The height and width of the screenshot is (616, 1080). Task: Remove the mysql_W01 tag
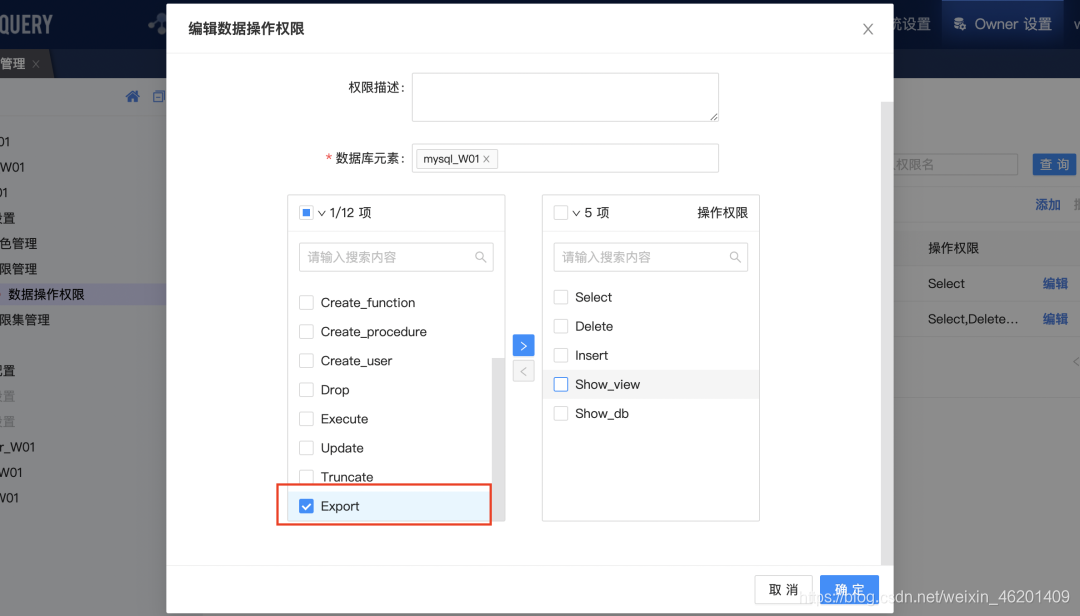tap(486, 159)
